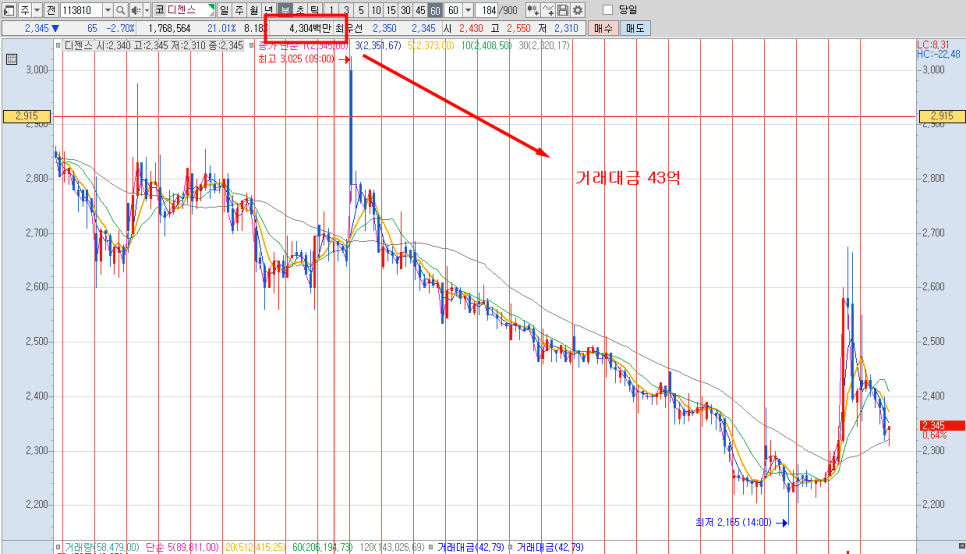Click the 전 button beside the stock code
Viewport: 966px width, 554px height.
(x=51, y=10)
